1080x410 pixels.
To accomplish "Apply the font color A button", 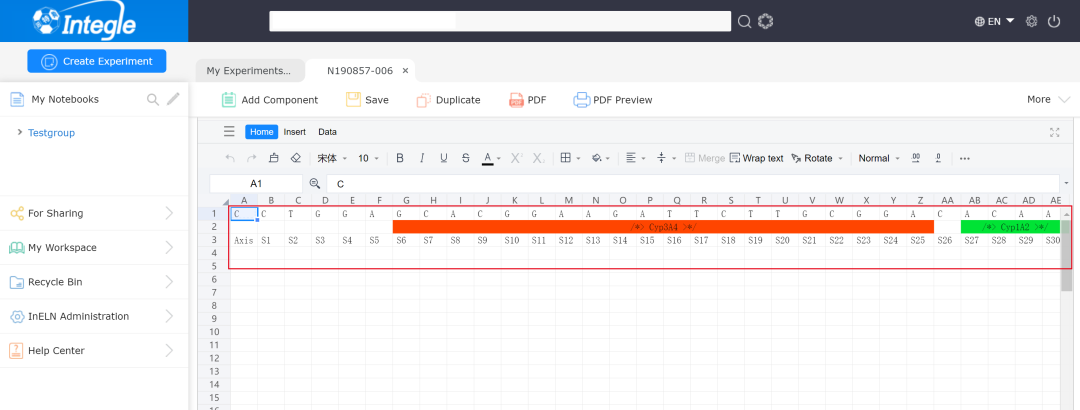I will [x=488, y=158].
